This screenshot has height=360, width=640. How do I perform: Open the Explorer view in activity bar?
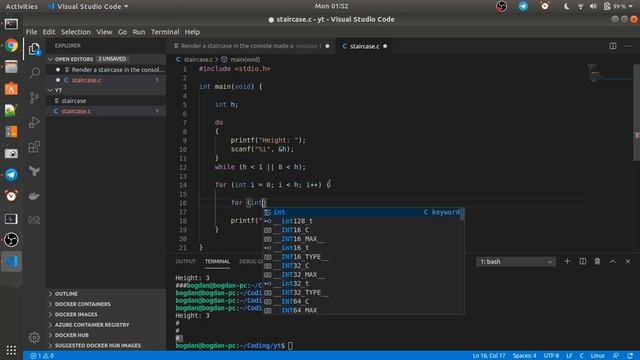pos(34,49)
